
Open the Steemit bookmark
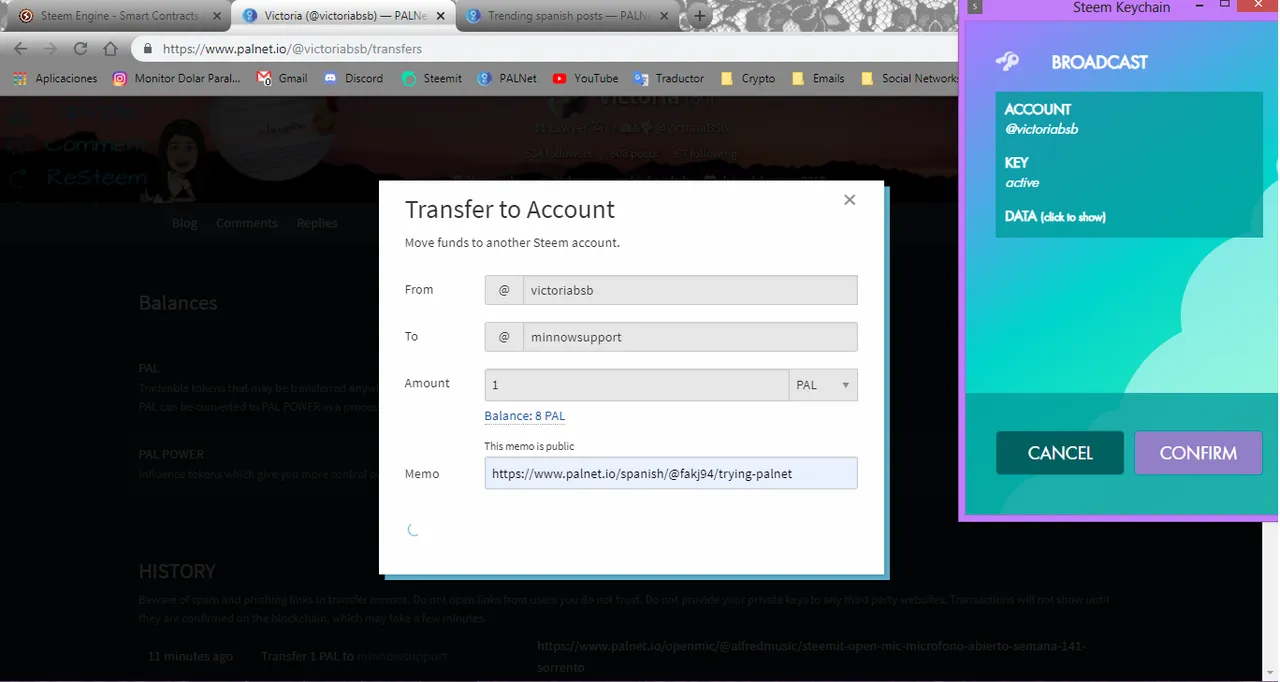click(x=432, y=78)
